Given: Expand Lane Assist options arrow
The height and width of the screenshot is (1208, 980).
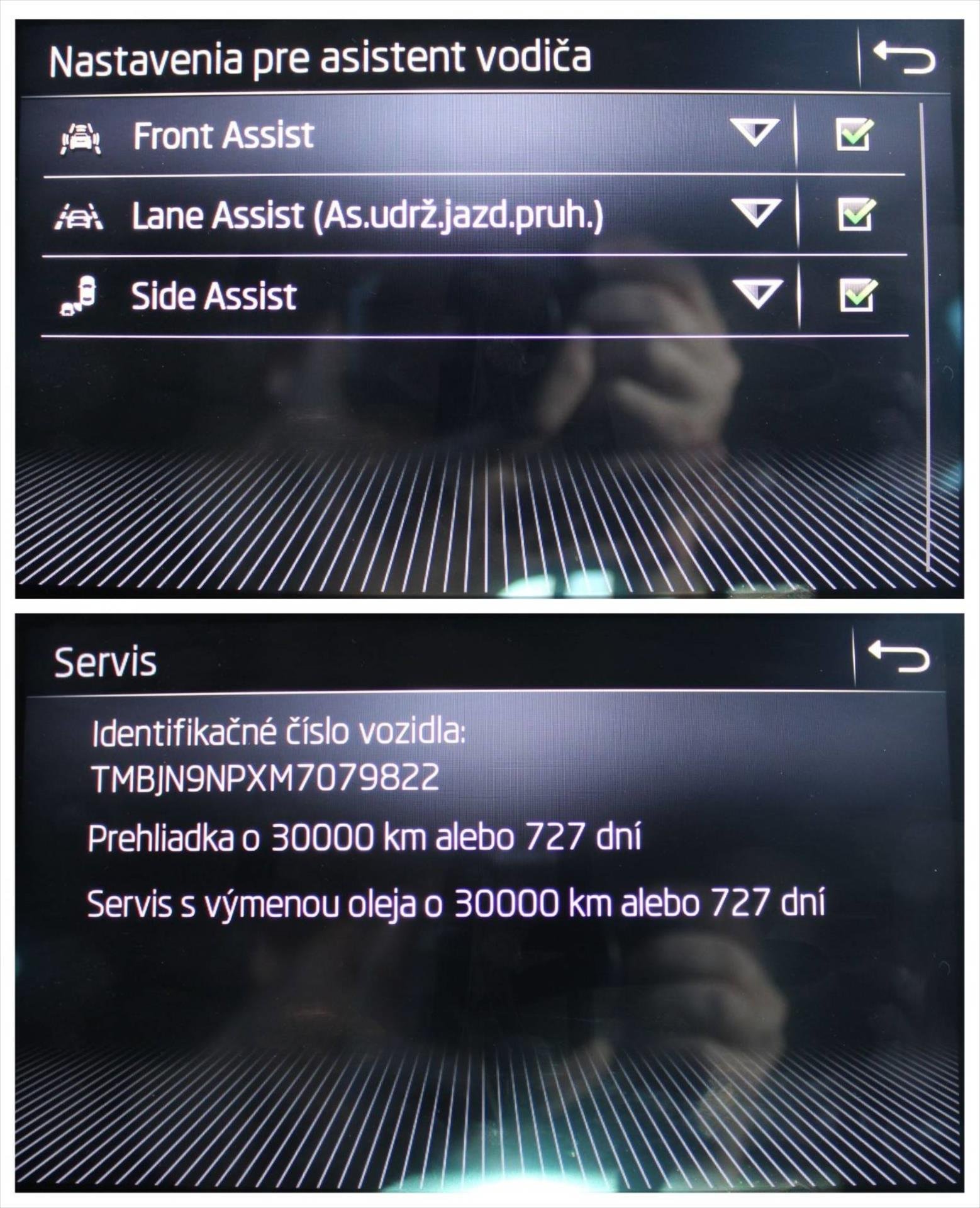Looking at the screenshot, I should (757, 213).
